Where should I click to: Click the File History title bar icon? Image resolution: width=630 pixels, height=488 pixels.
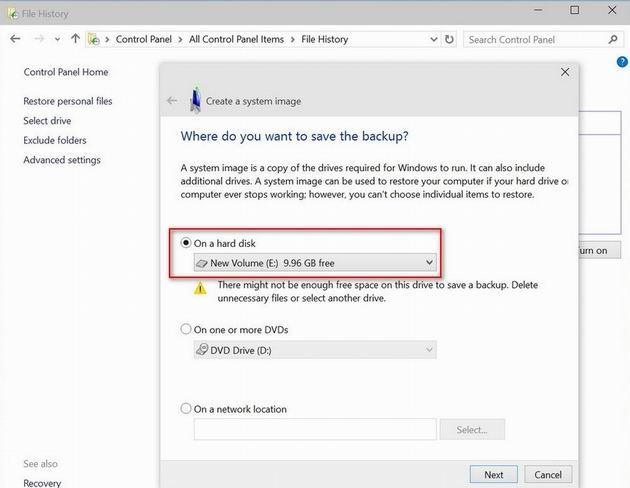pos(13,14)
